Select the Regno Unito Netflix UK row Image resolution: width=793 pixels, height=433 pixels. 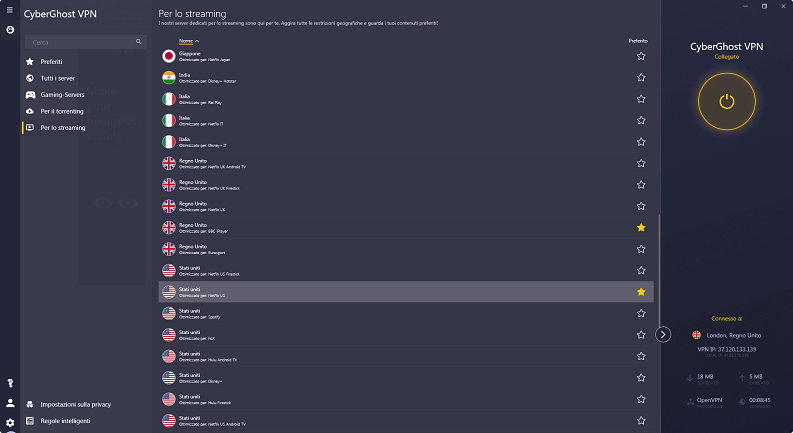click(x=406, y=206)
